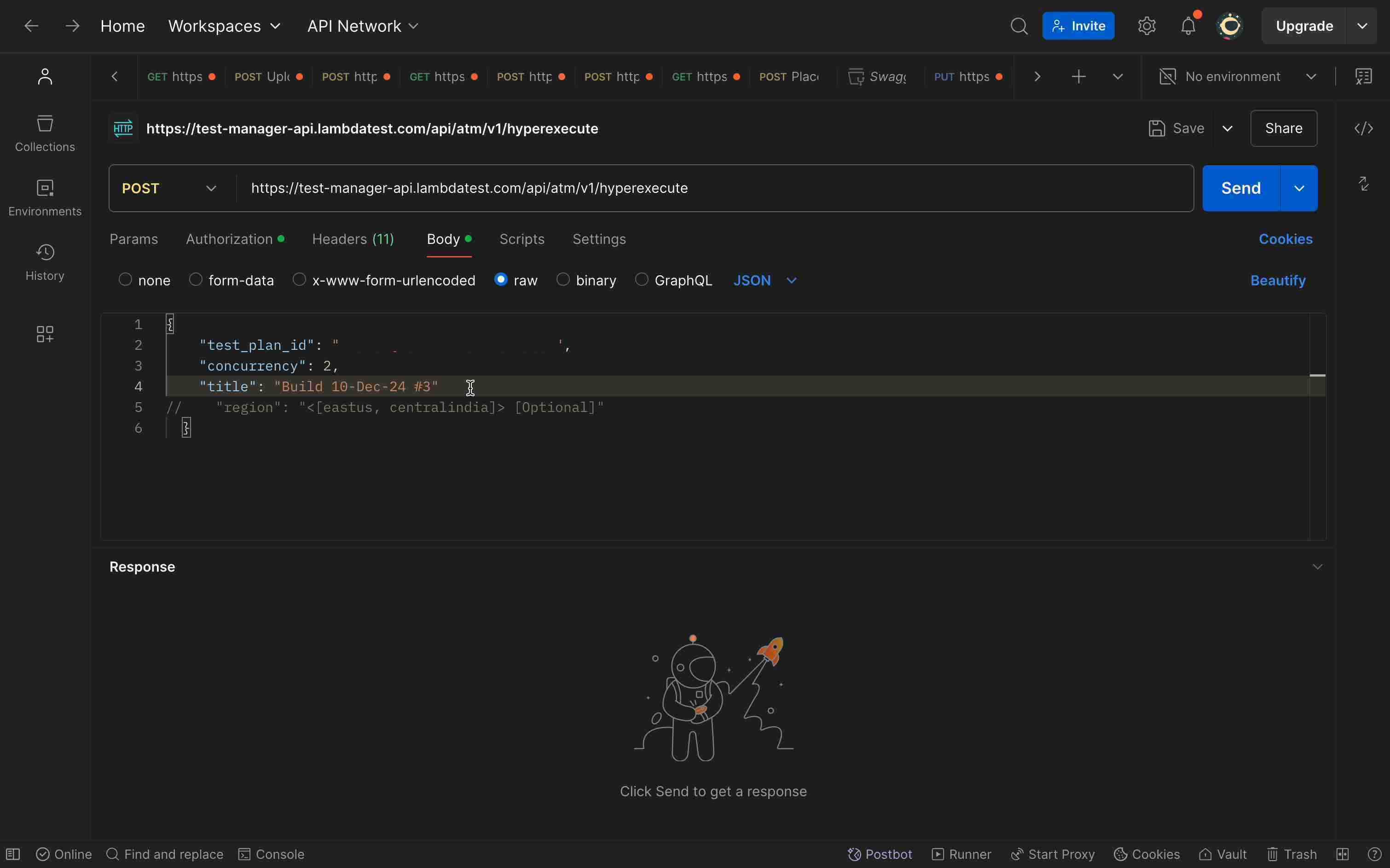
Task: Open Collections in the sidebar
Action: (x=45, y=133)
